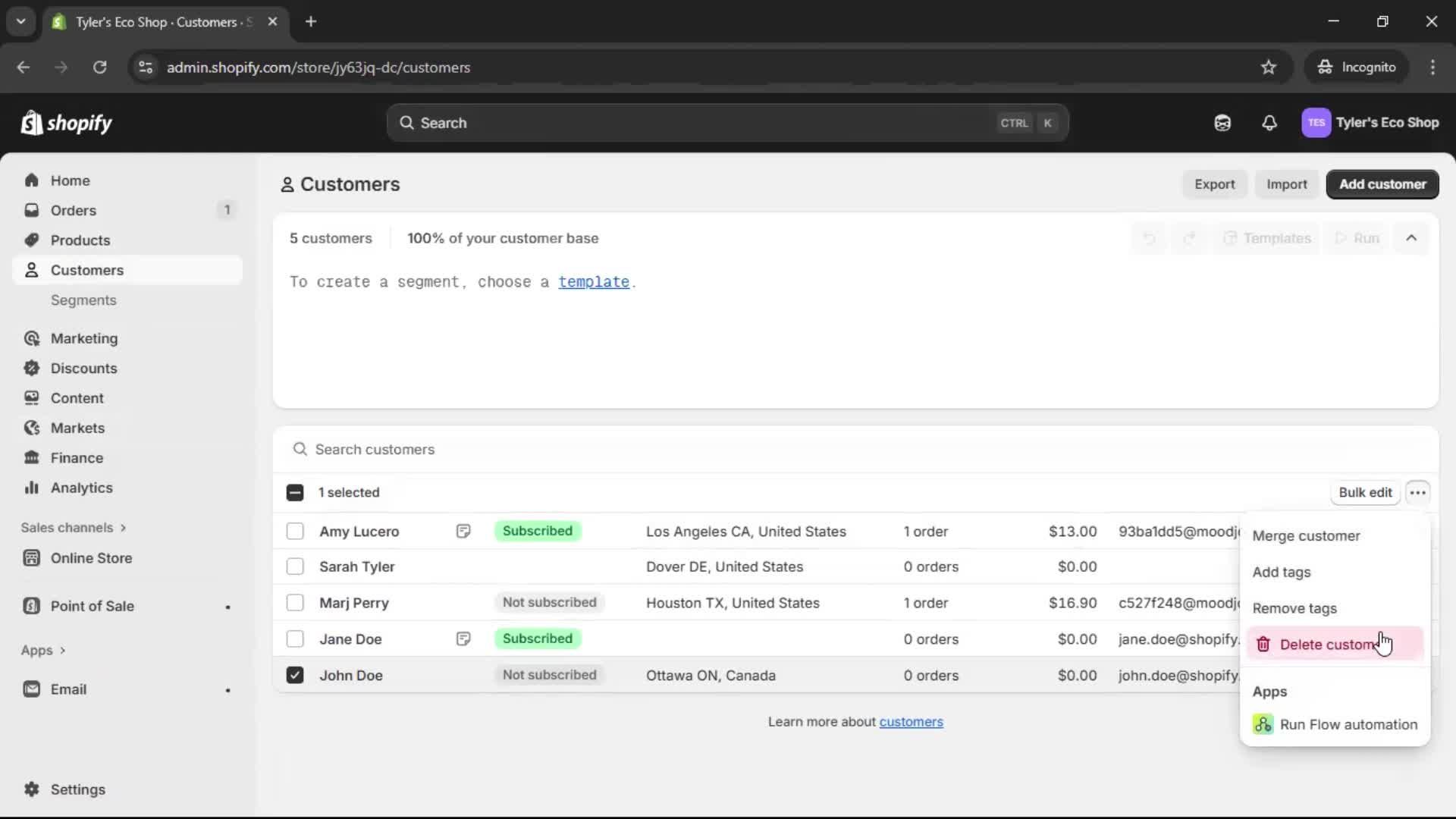The image size is (1456, 819).
Task: Toggle the select-all customers checkbox
Action: [295, 492]
